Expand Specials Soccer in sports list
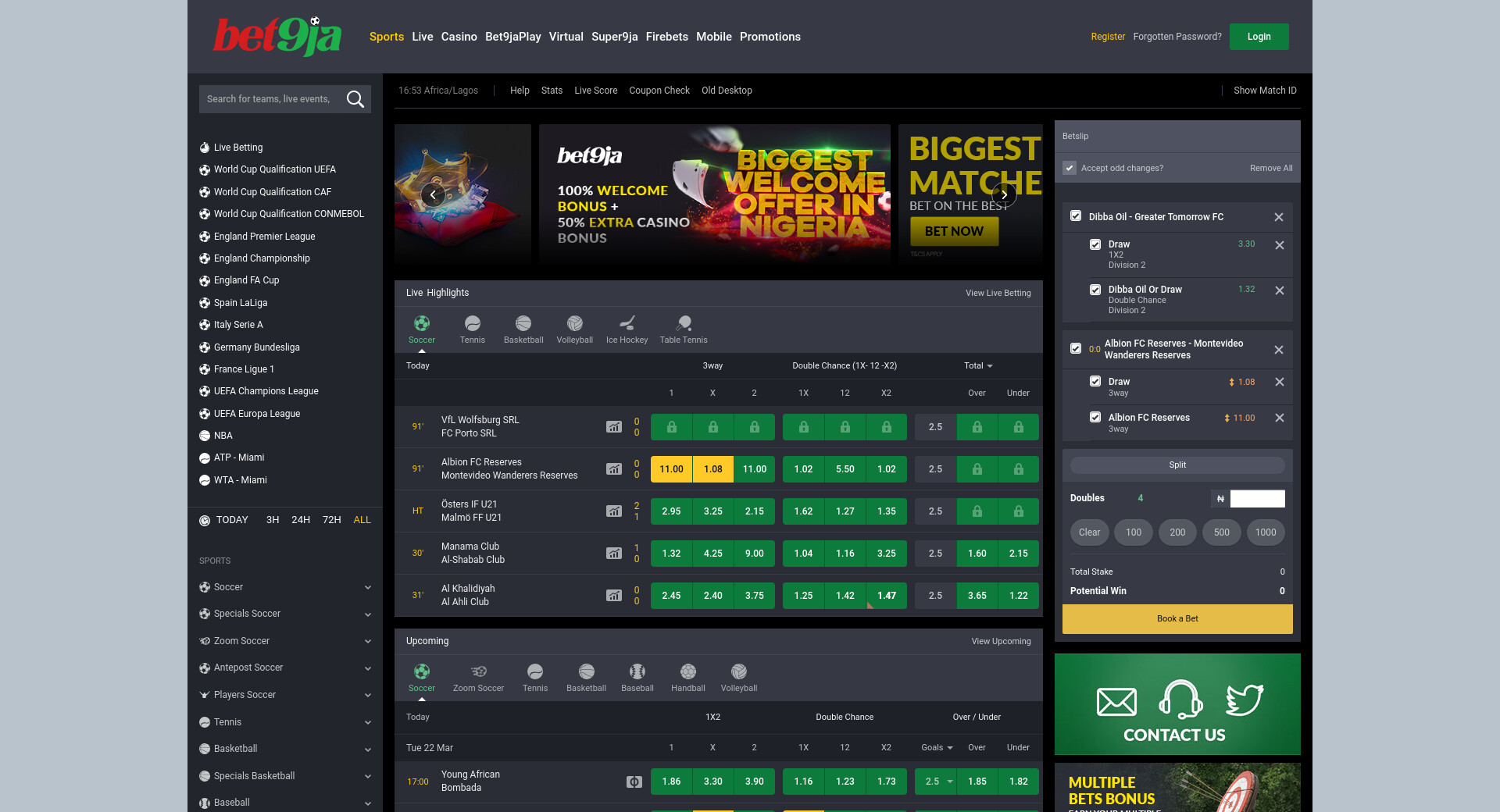This screenshot has height=812, width=1500. [368, 614]
